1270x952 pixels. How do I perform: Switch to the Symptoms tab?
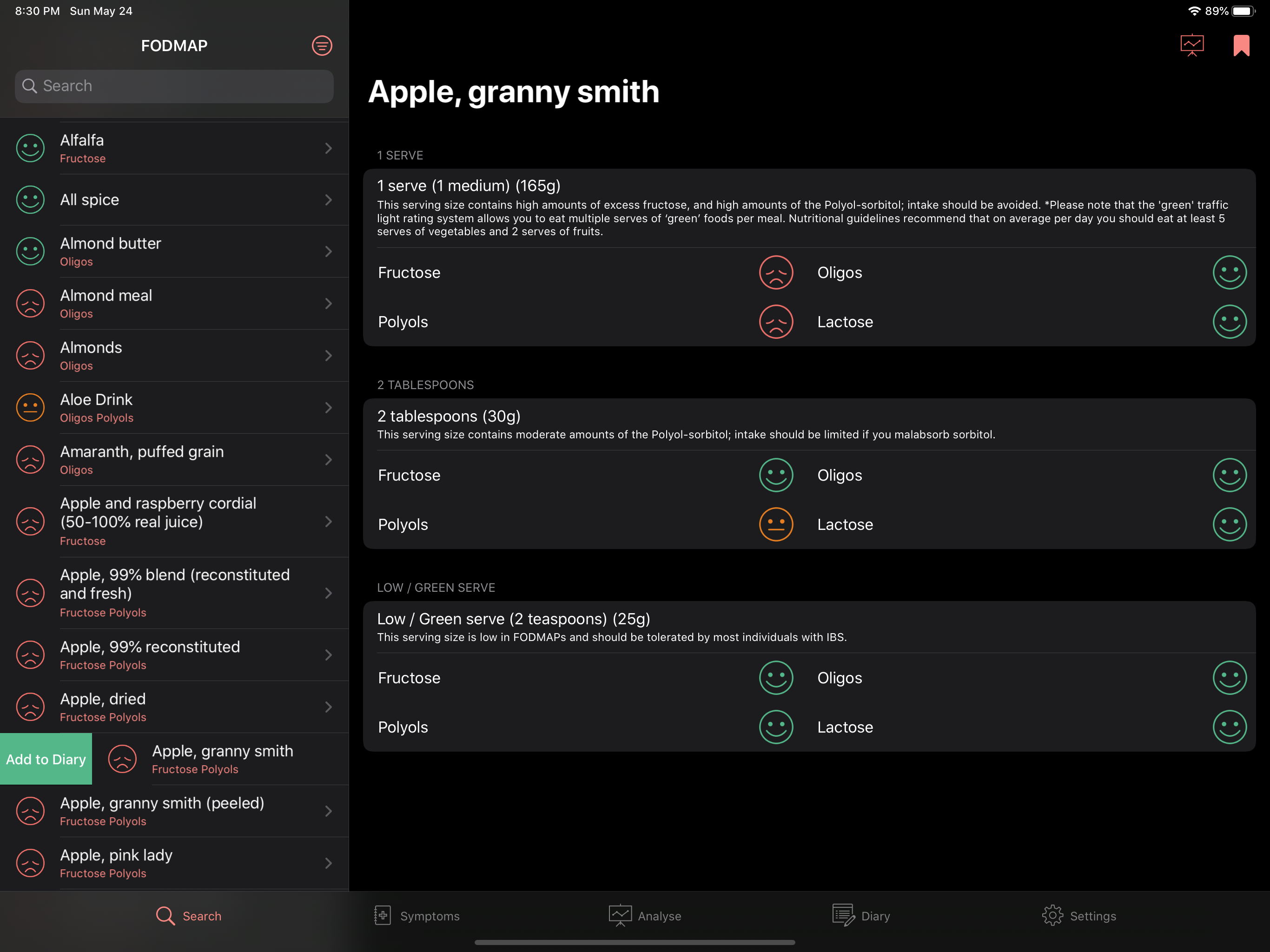(x=416, y=916)
